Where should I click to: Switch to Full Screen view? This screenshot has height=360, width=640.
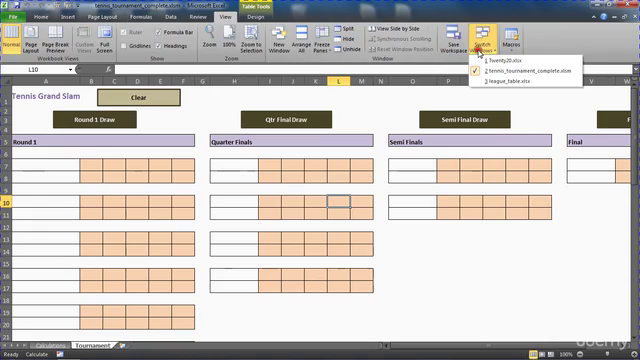tap(104, 39)
